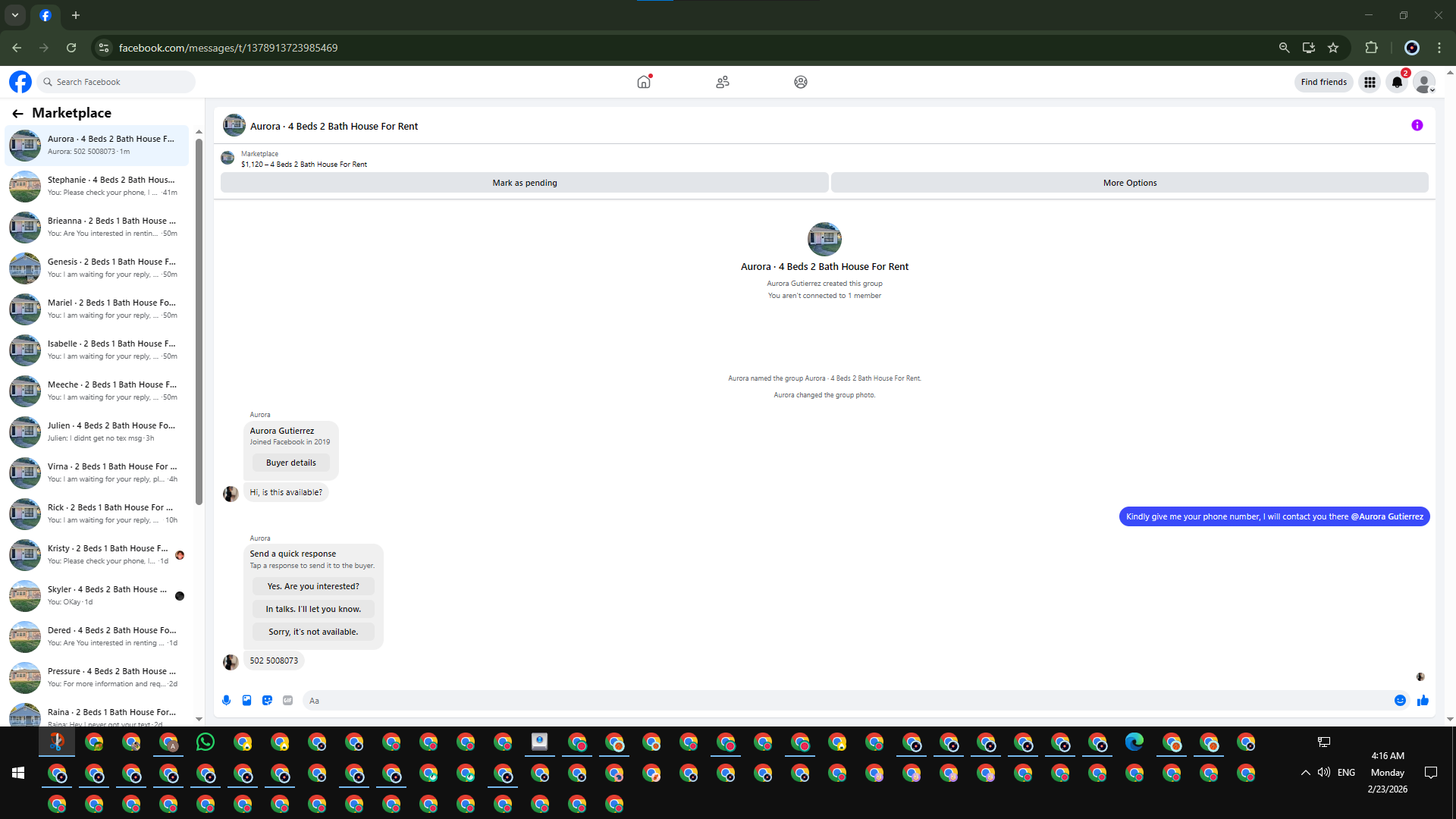The width and height of the screenshot is (1456, 819).
Task: Click the address bar URL
Action: (228, 48)
